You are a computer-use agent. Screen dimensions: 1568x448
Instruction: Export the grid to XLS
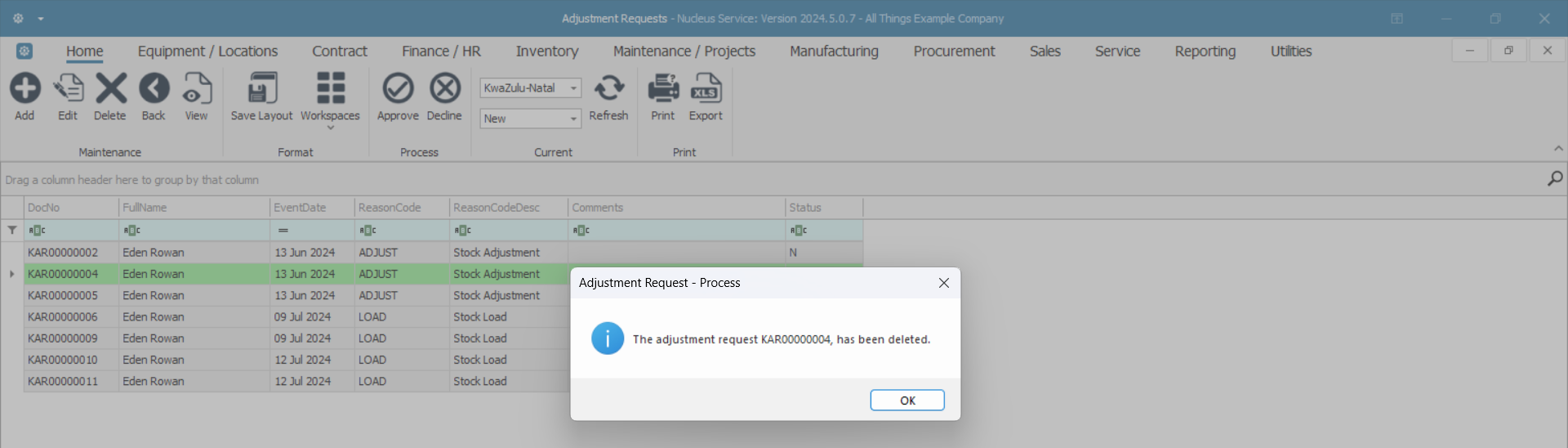click(706, 88)
